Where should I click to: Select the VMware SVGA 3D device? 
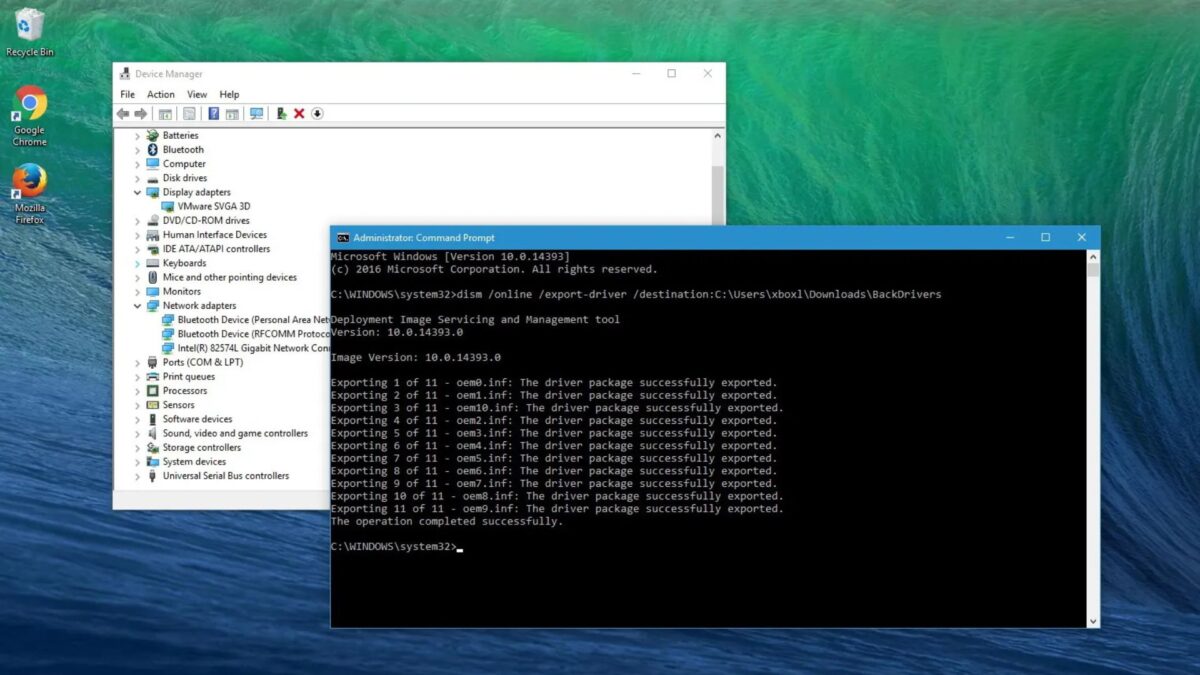click(x=213, y=206)
